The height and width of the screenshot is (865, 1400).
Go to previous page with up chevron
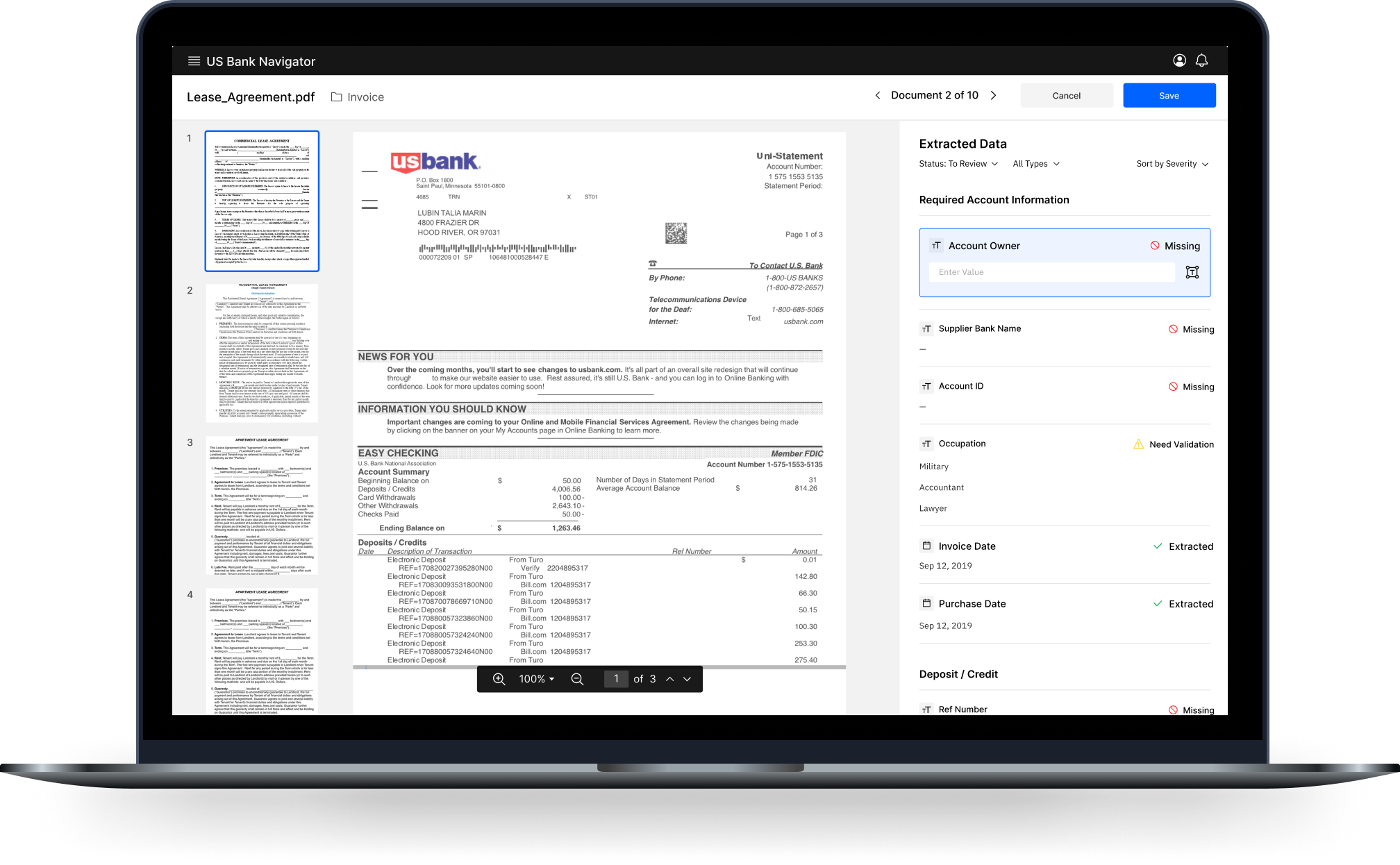point(670,679)
